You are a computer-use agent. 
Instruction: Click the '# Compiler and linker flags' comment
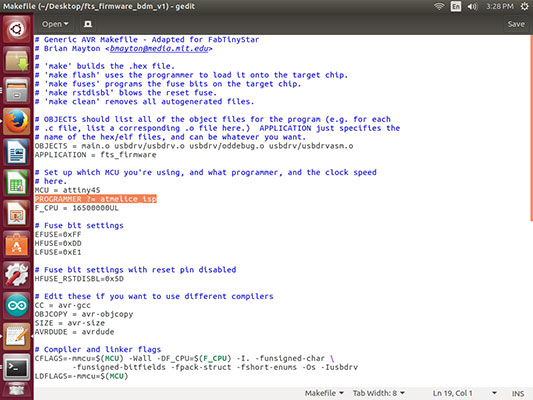pyautogui.click(x=98, y=350)
